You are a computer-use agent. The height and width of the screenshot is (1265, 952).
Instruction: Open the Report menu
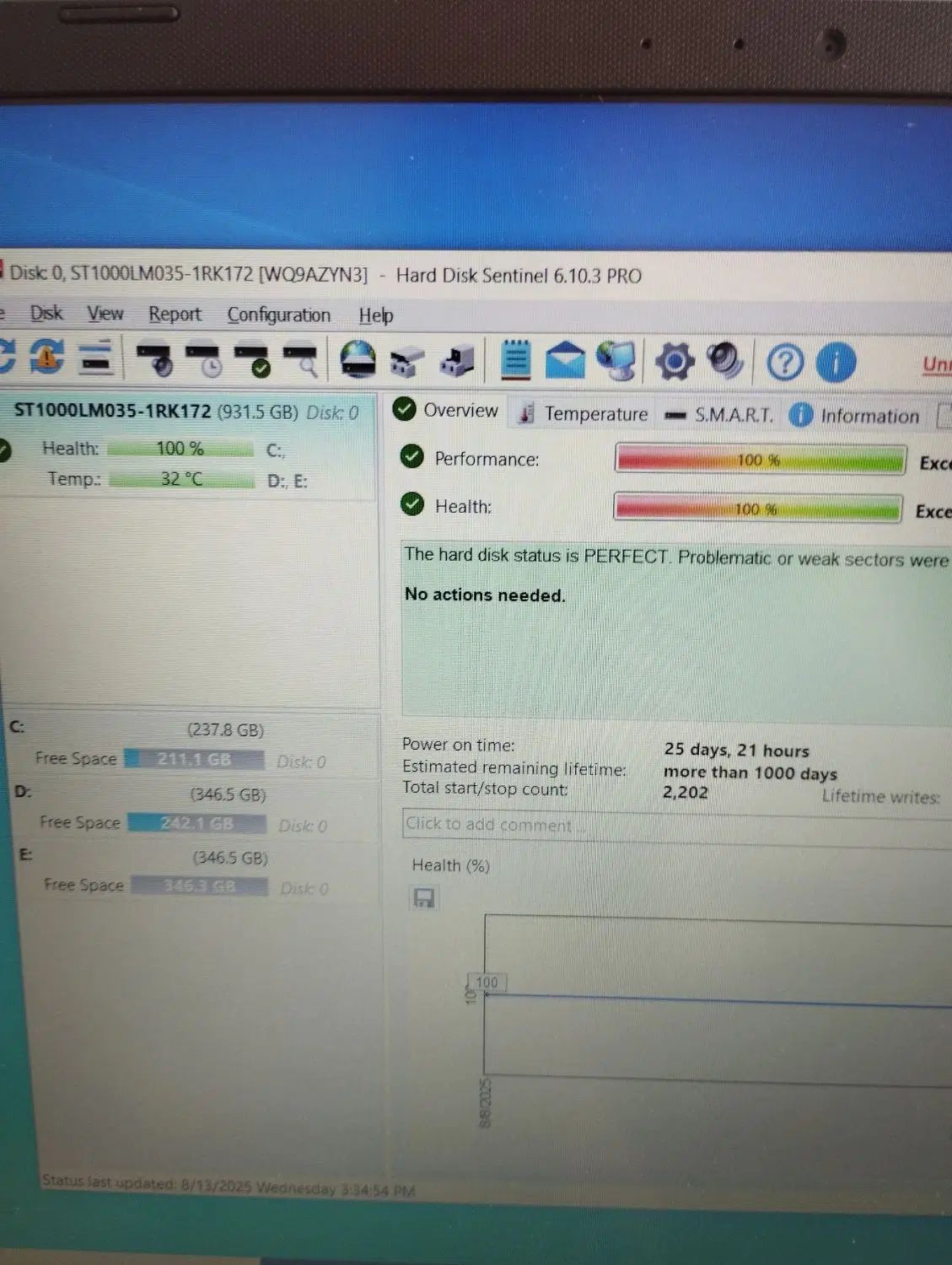click(x=175, y=315)
